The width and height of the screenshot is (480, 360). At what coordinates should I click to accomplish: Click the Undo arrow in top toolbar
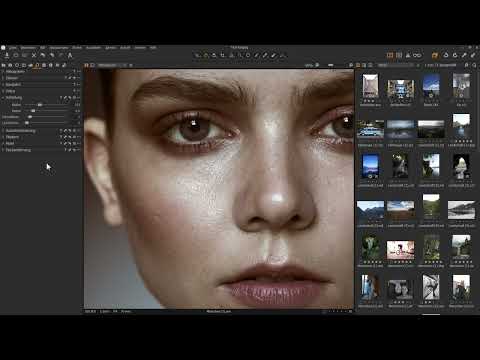click(43, 55)
